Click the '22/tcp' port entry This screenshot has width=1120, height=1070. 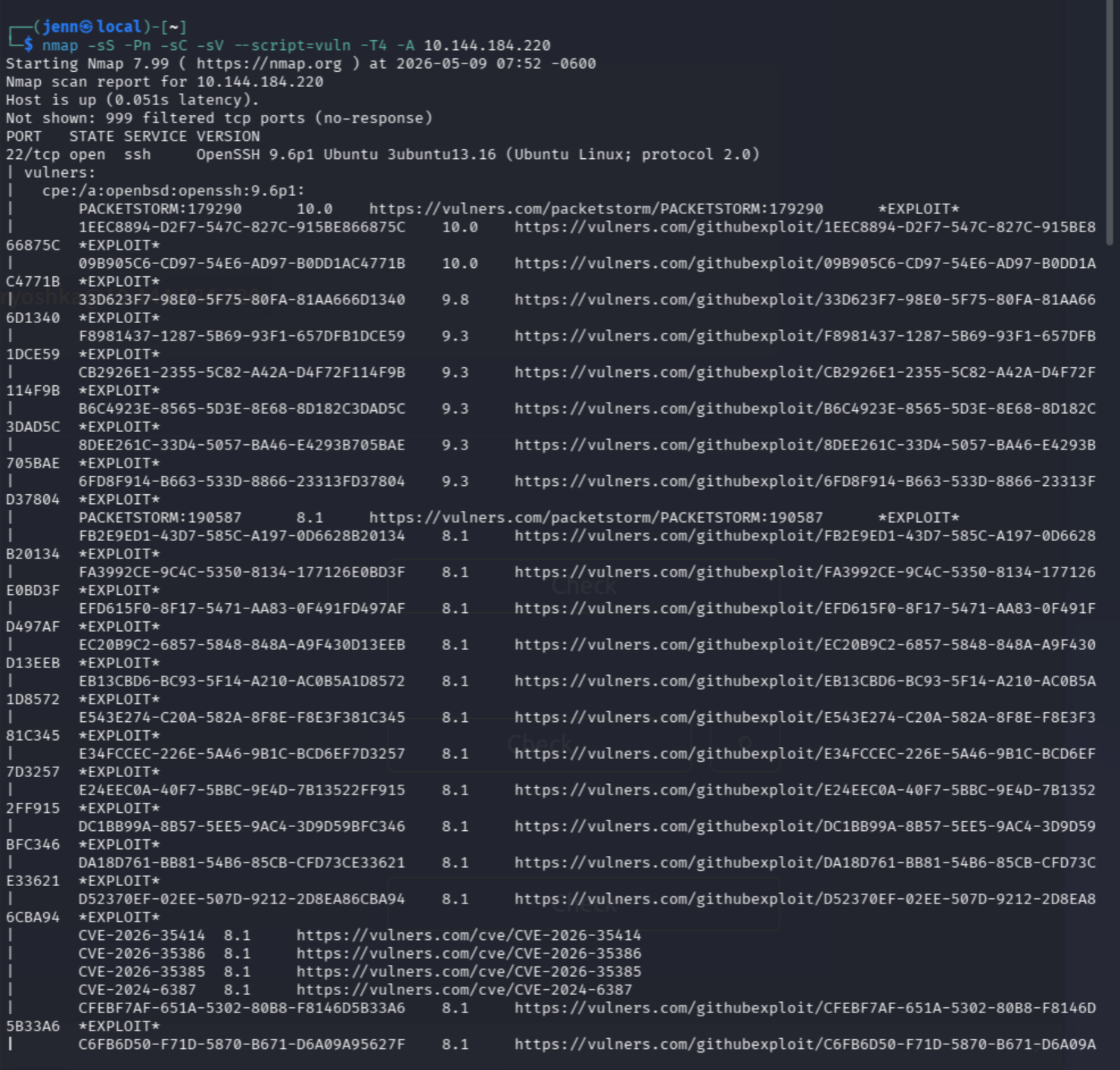coord(33,154)
